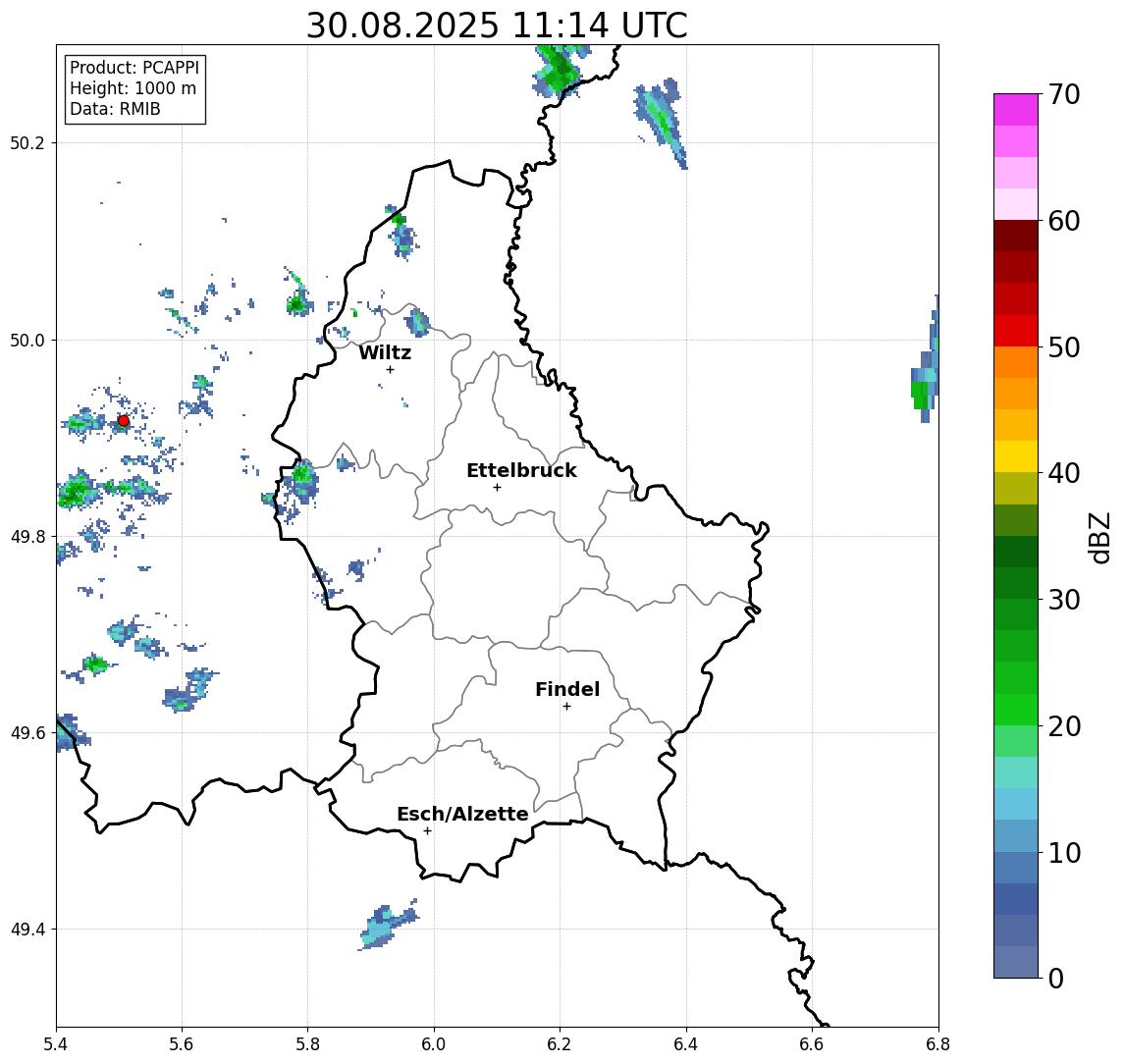
Task: Click the colorbar tick label 70
Action: pyautogui.click(x=1064, y=94)
